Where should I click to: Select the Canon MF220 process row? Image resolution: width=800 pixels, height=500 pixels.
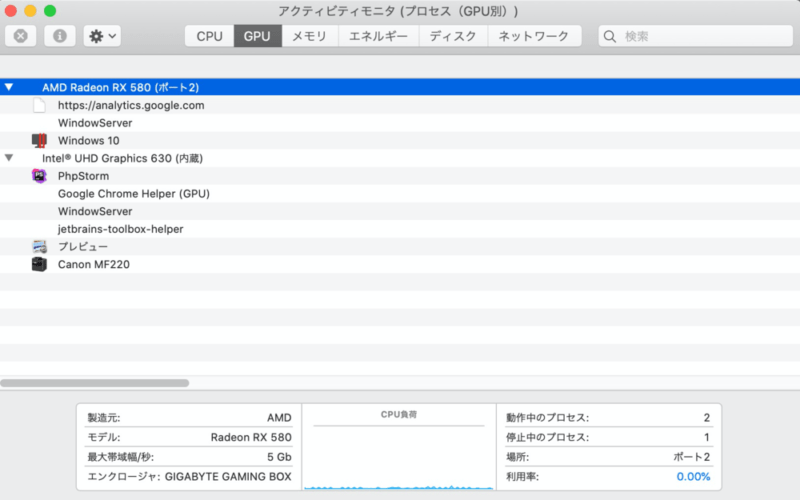400,264
